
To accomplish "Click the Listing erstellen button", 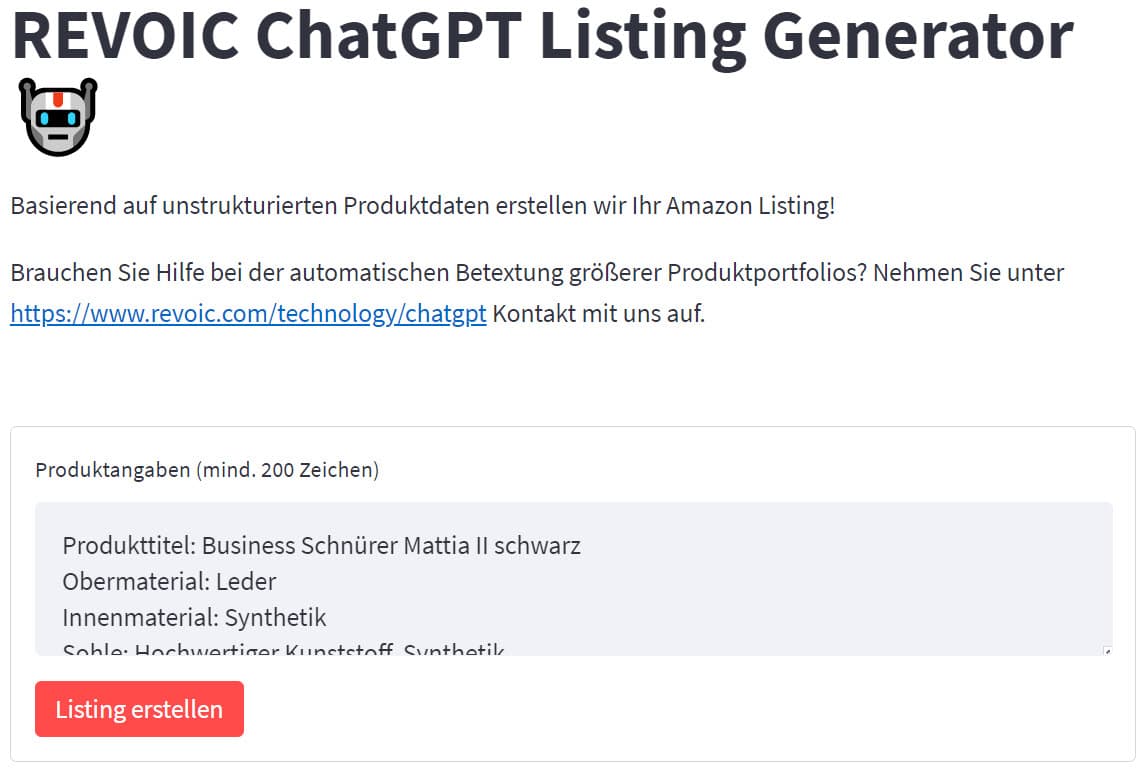I will click(139, 709).
